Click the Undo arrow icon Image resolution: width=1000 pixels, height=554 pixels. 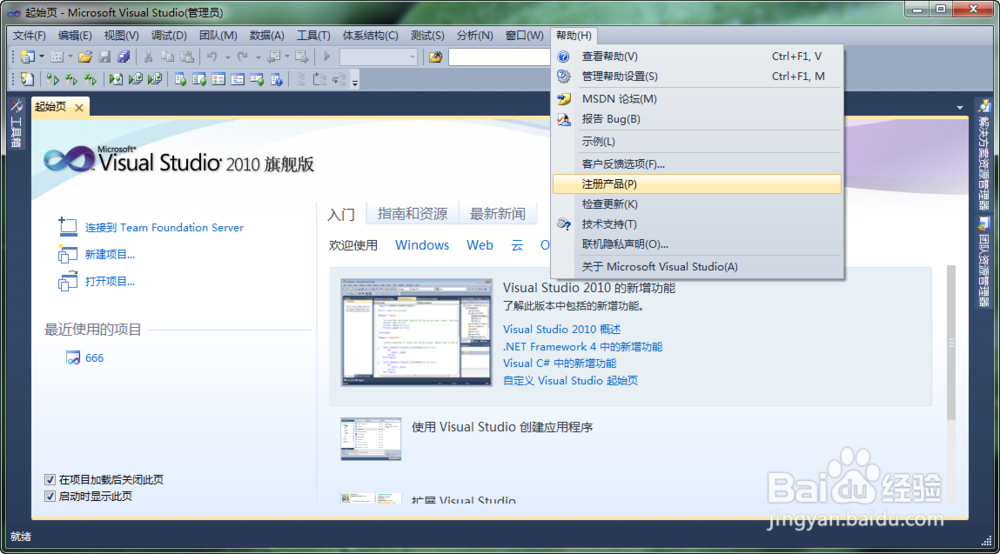[x=212, y=57]
